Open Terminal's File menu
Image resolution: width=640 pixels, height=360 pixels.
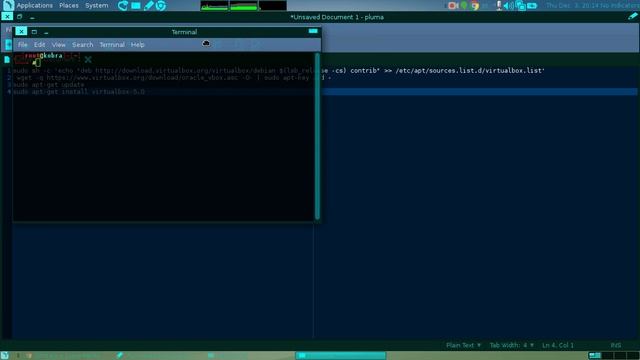(x=22, y=44)
